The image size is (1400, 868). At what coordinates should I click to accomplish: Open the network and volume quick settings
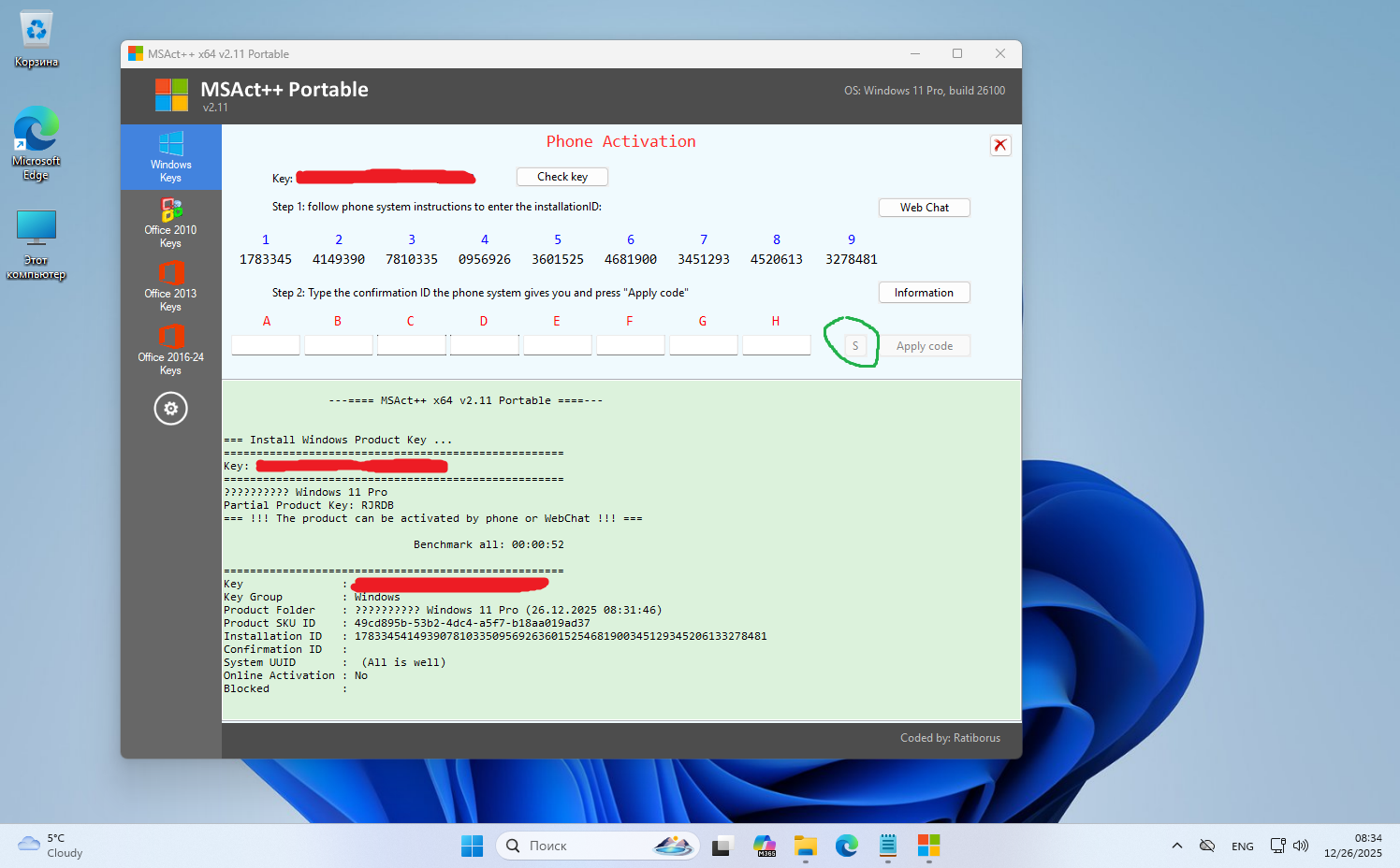1290,846
